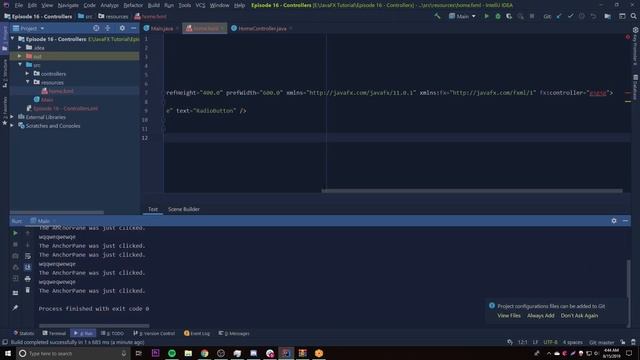
Task: Open the VCS menu
Action: [200, 5]
